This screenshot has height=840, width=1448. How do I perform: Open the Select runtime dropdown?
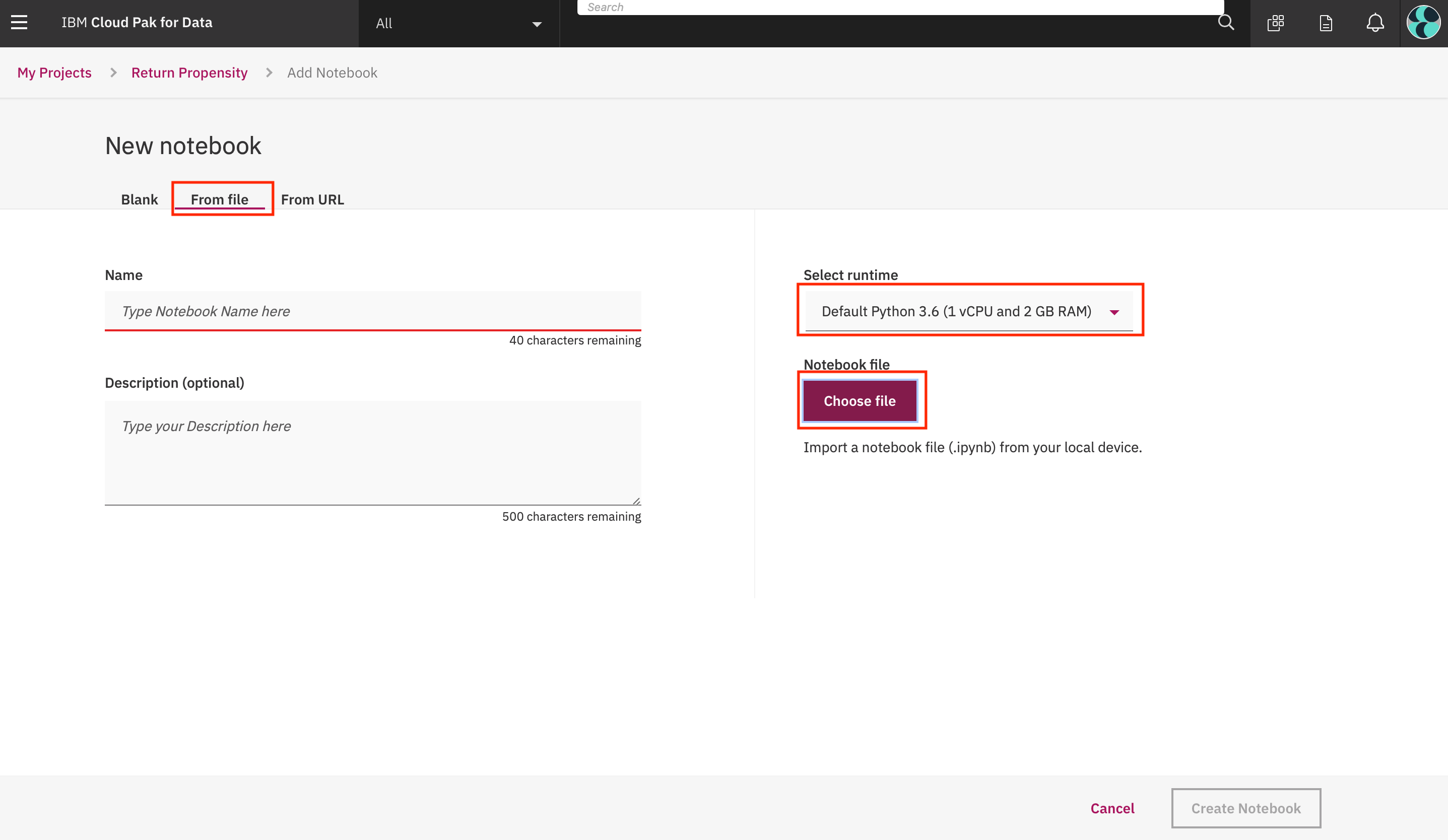click(956, 311)
